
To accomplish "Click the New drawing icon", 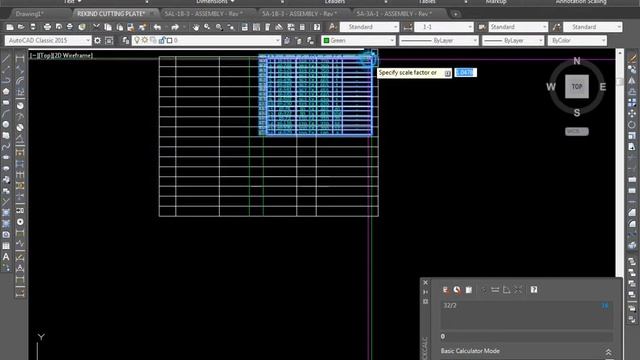I will coord(10,27).
